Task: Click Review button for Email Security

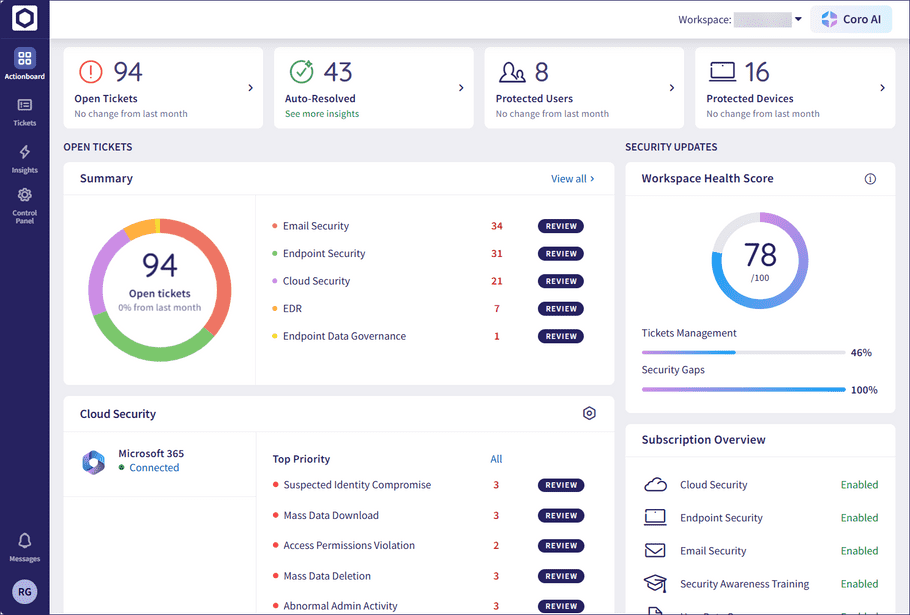Action: [x=561, y=226]
